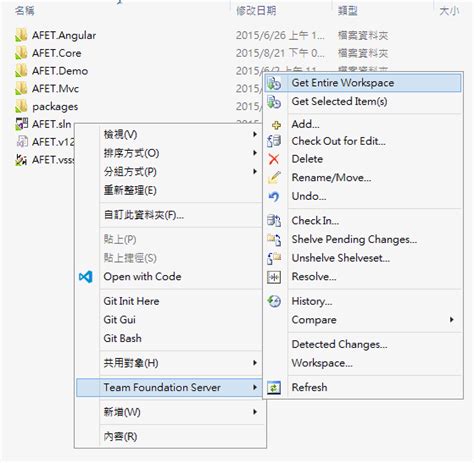Expand the 共用對象(H) submenu arrow

[x=255, y=363]
